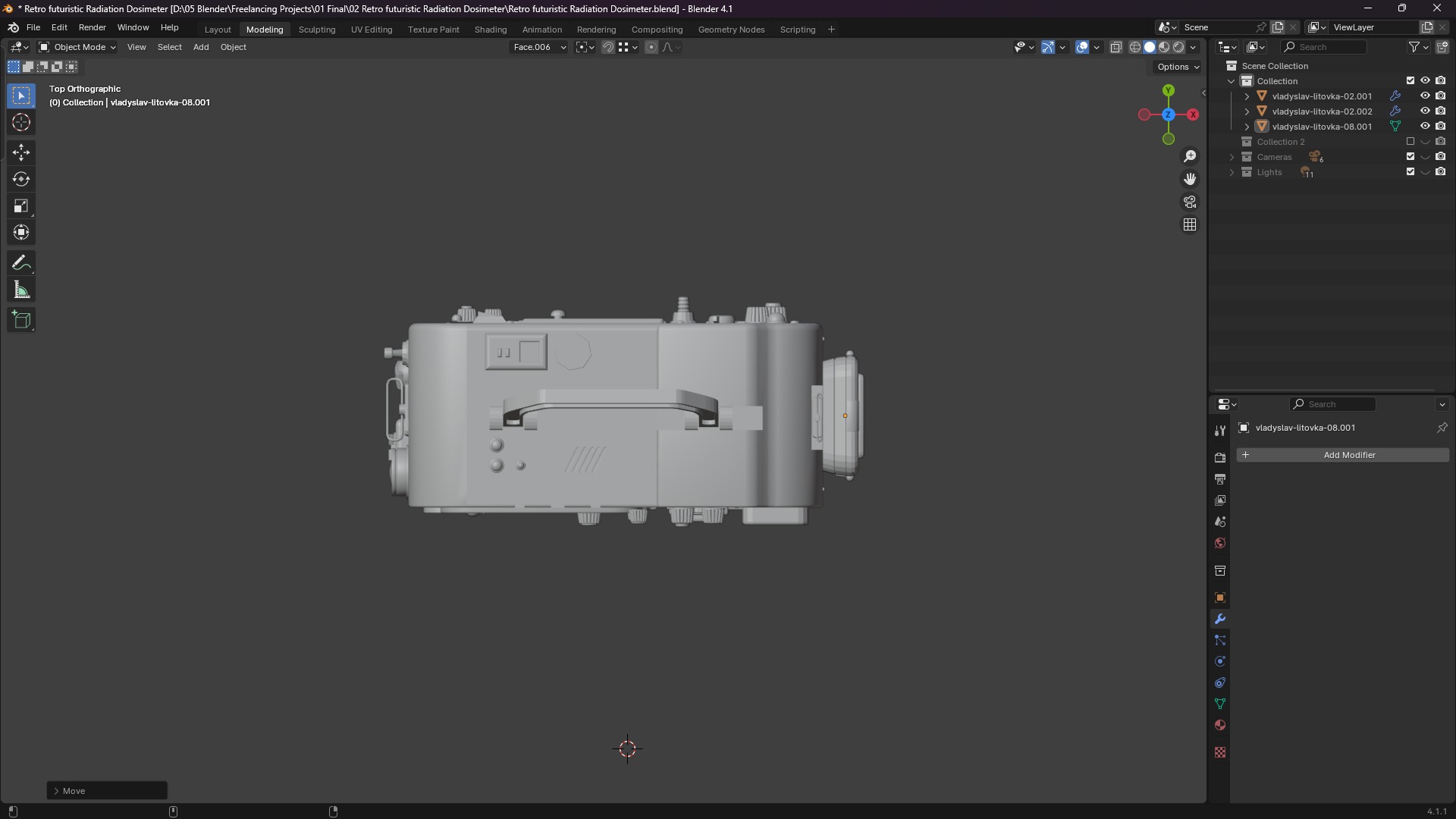Enable the Collection 2 checkbox
Viewport: 1456px width, 819px height.
[x=1410, y=142]
